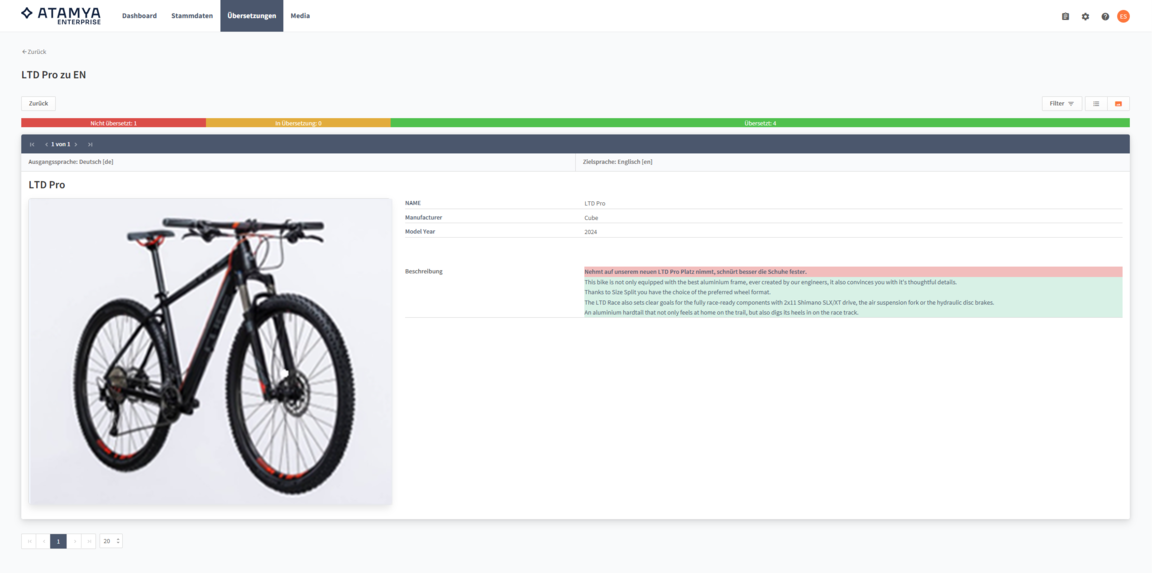Go to previous record beside '1 von 1'
The width and height of the screenshot is (1152, 573).
pos(46,144)
